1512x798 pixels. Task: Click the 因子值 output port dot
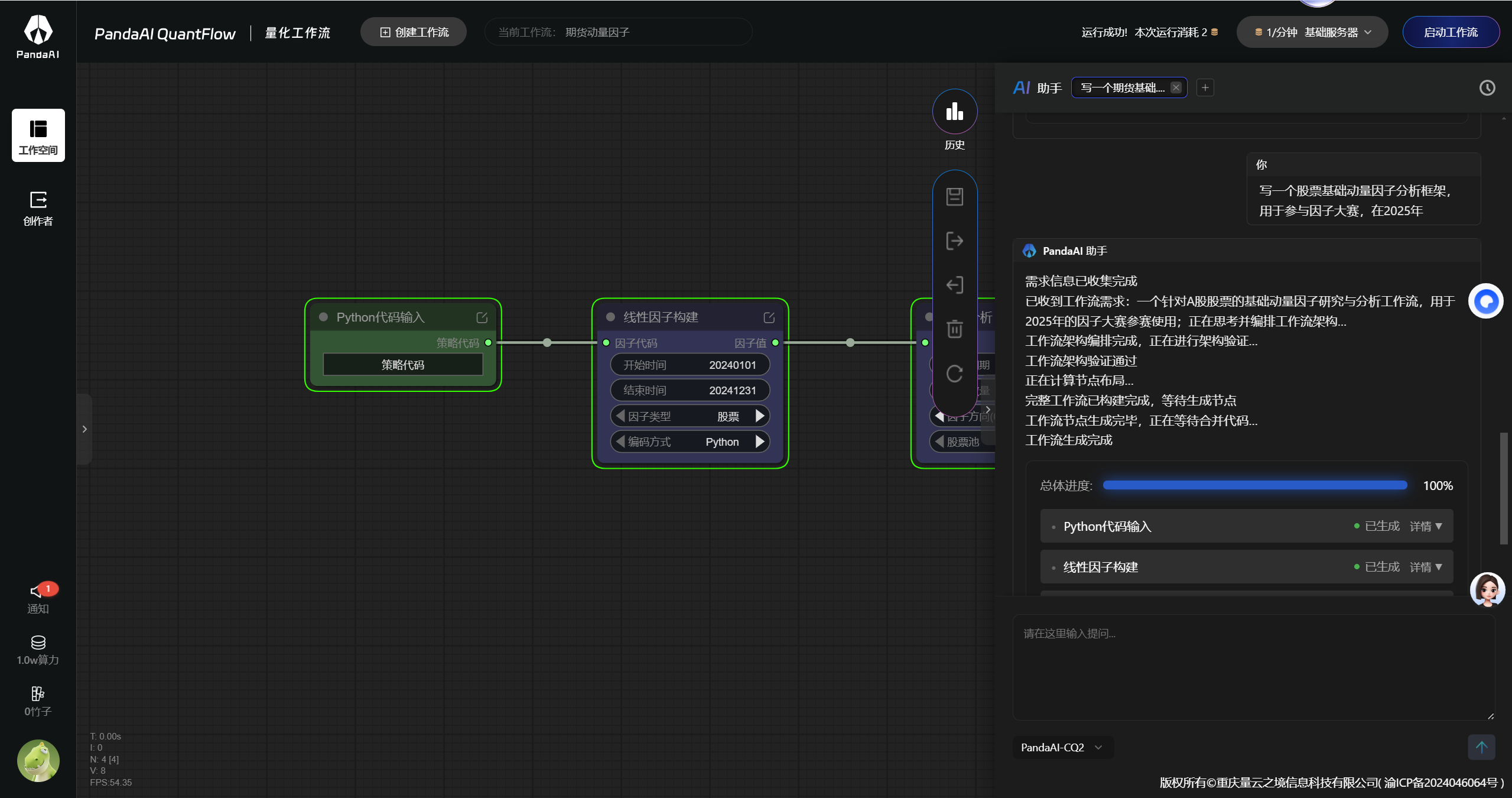(775, 343)
